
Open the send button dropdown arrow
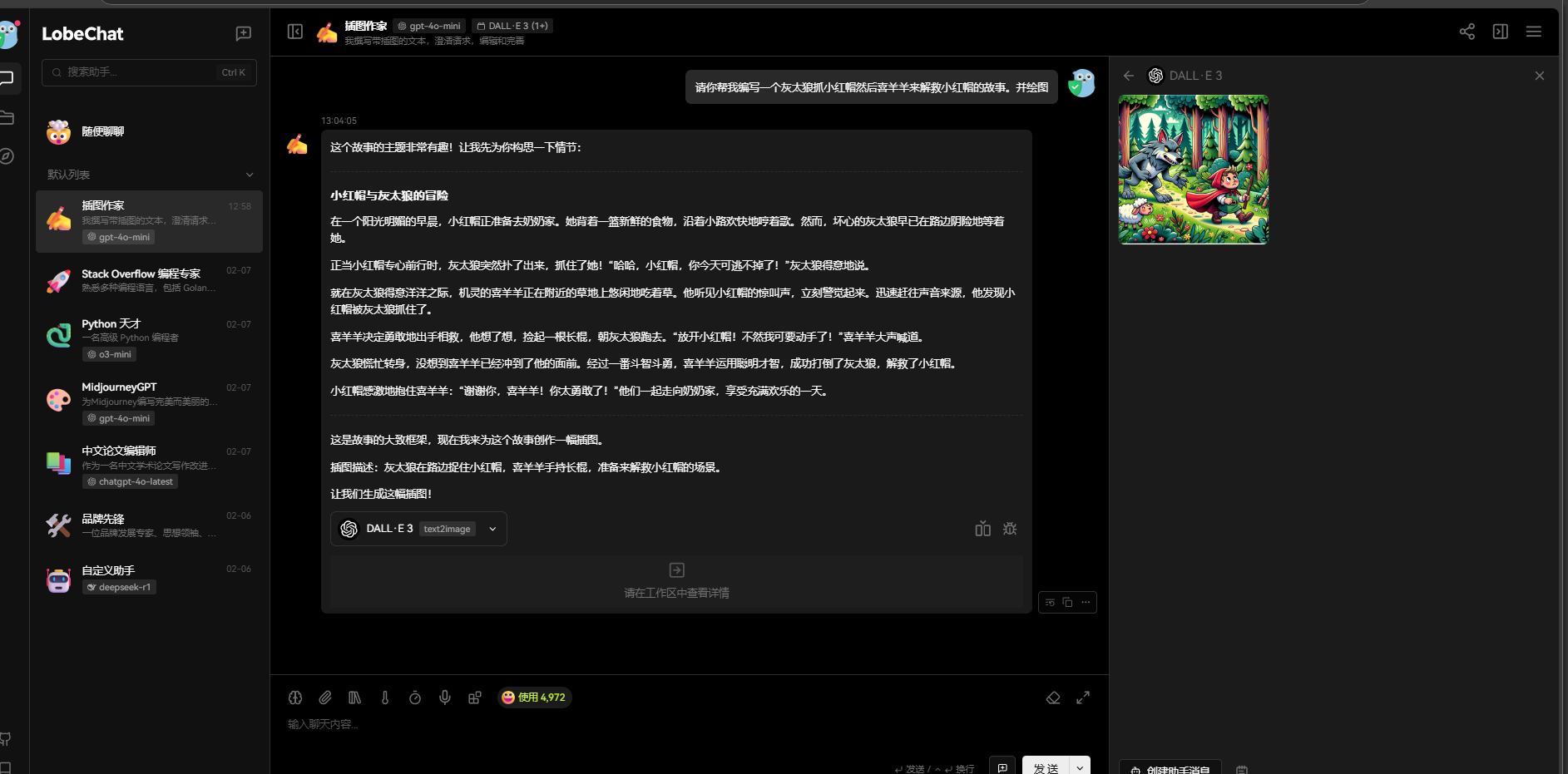pos(1080,767)
